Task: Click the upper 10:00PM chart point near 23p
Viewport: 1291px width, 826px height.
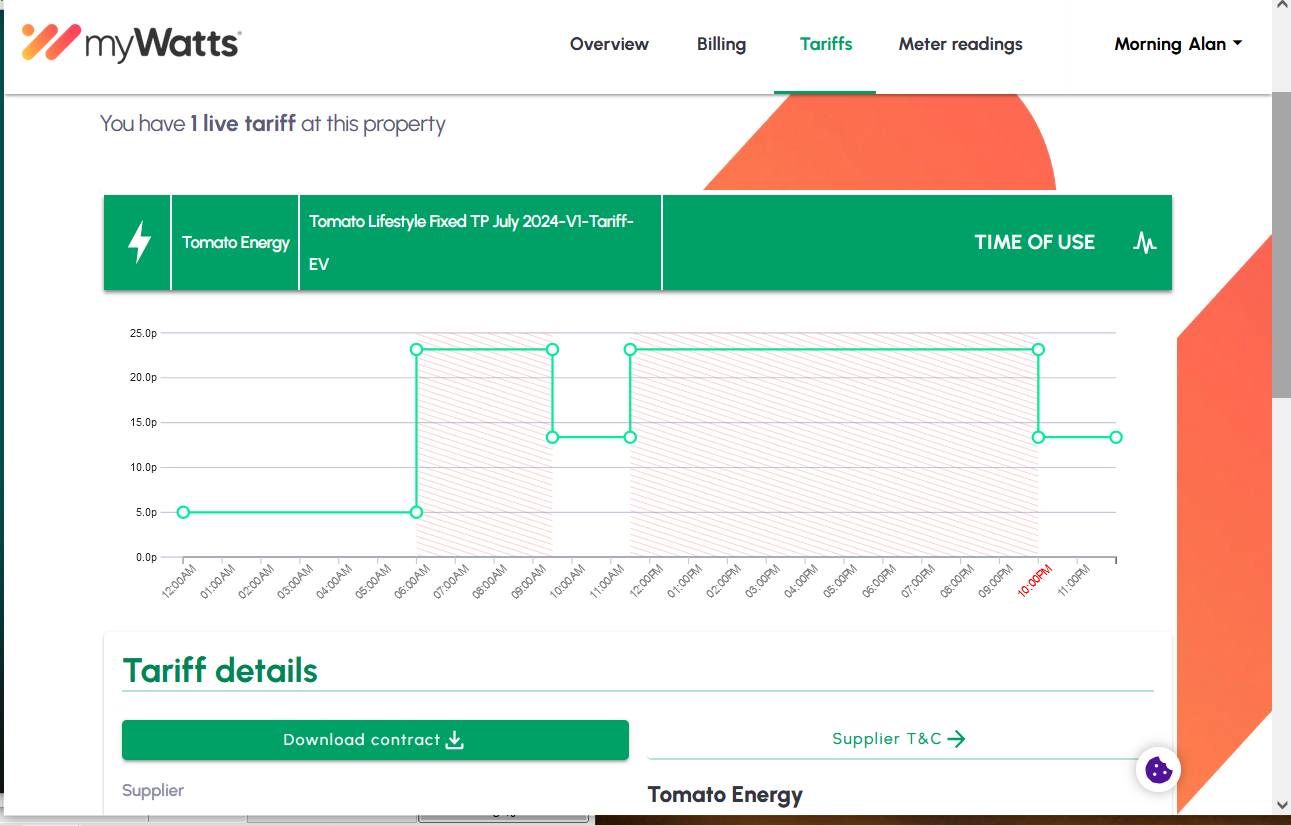Action: 1038,349
